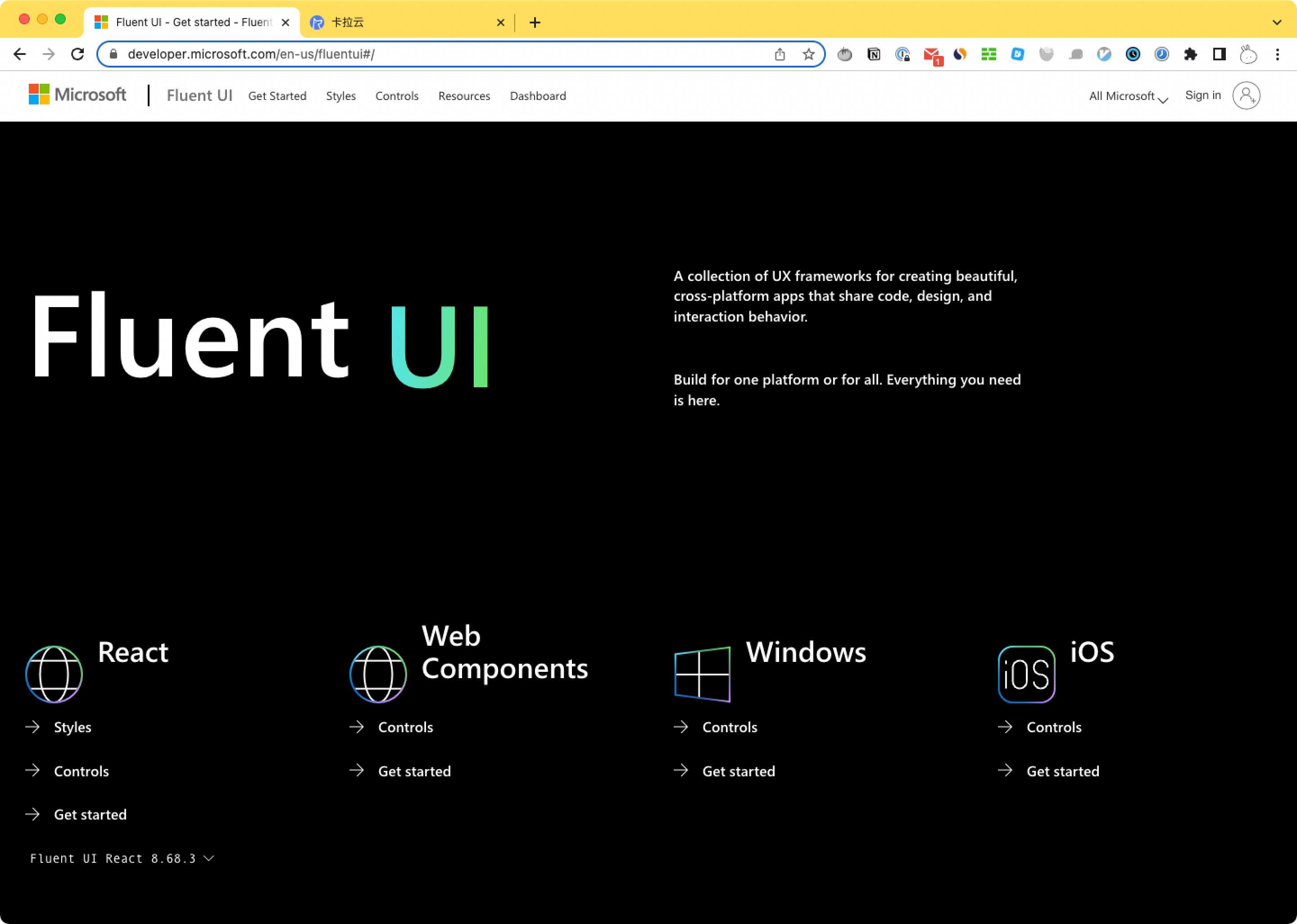Screen dimensions: 1297x924
Task: Toggle the browser side panel
Action: [1219, 54]
